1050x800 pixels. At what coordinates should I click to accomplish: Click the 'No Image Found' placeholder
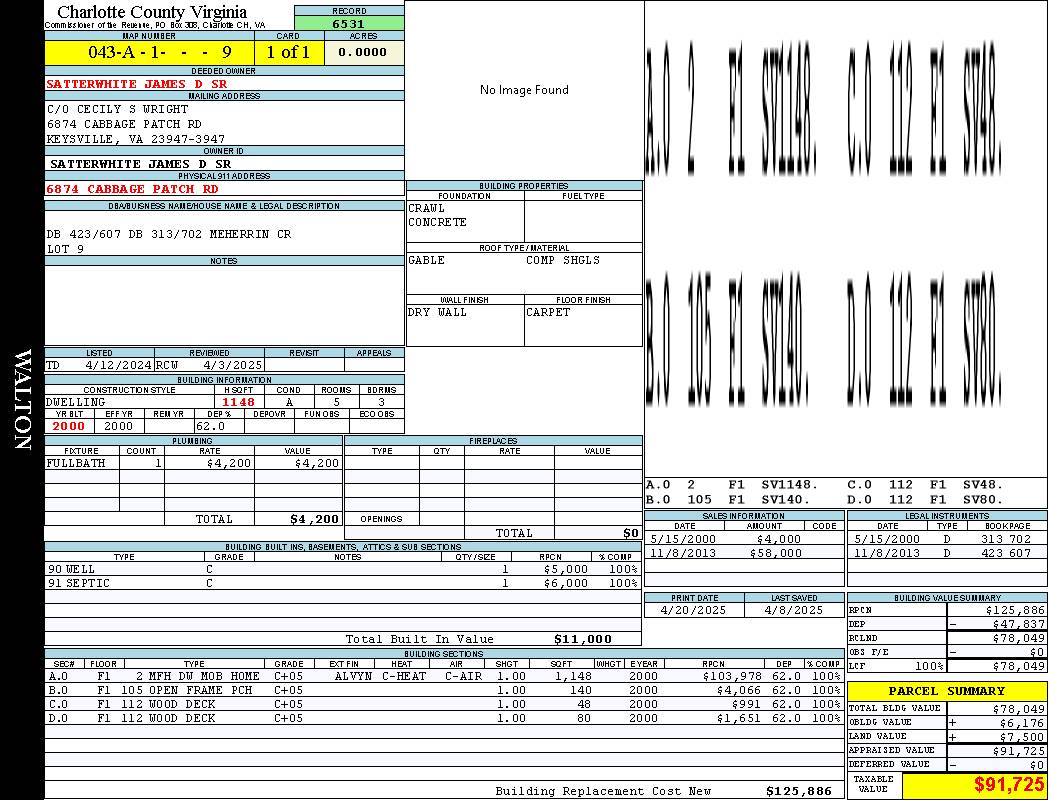tap(524, 90)
